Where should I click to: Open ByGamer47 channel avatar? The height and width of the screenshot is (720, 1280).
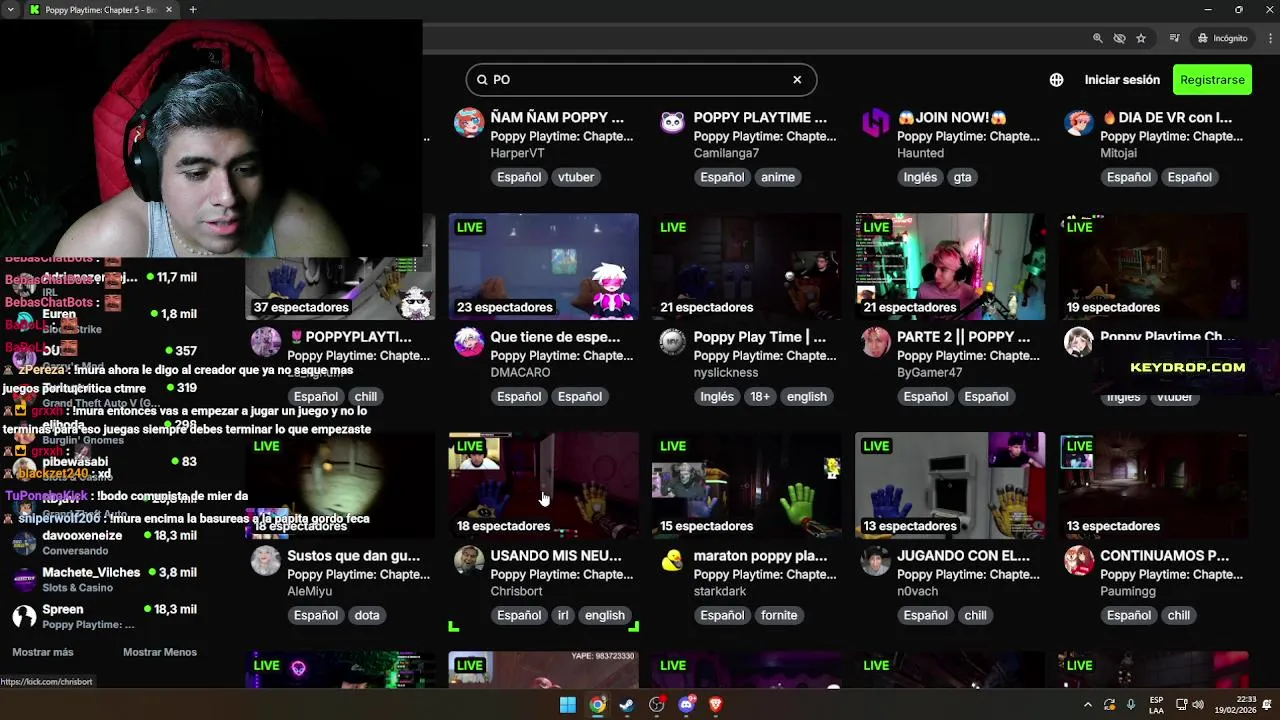(x=876, y=342)
